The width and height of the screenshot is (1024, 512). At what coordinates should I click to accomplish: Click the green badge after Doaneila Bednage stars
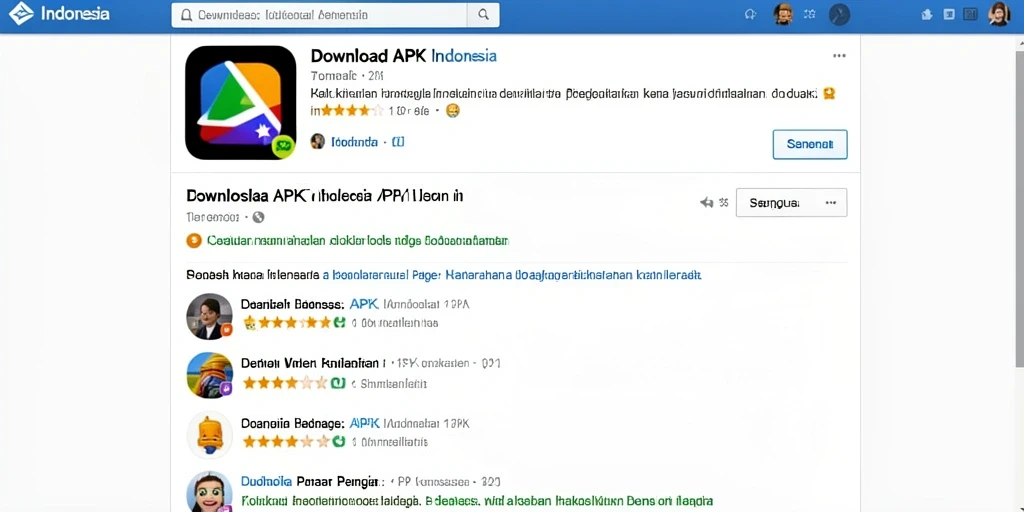pyautogui.click(x=339, y=441)
